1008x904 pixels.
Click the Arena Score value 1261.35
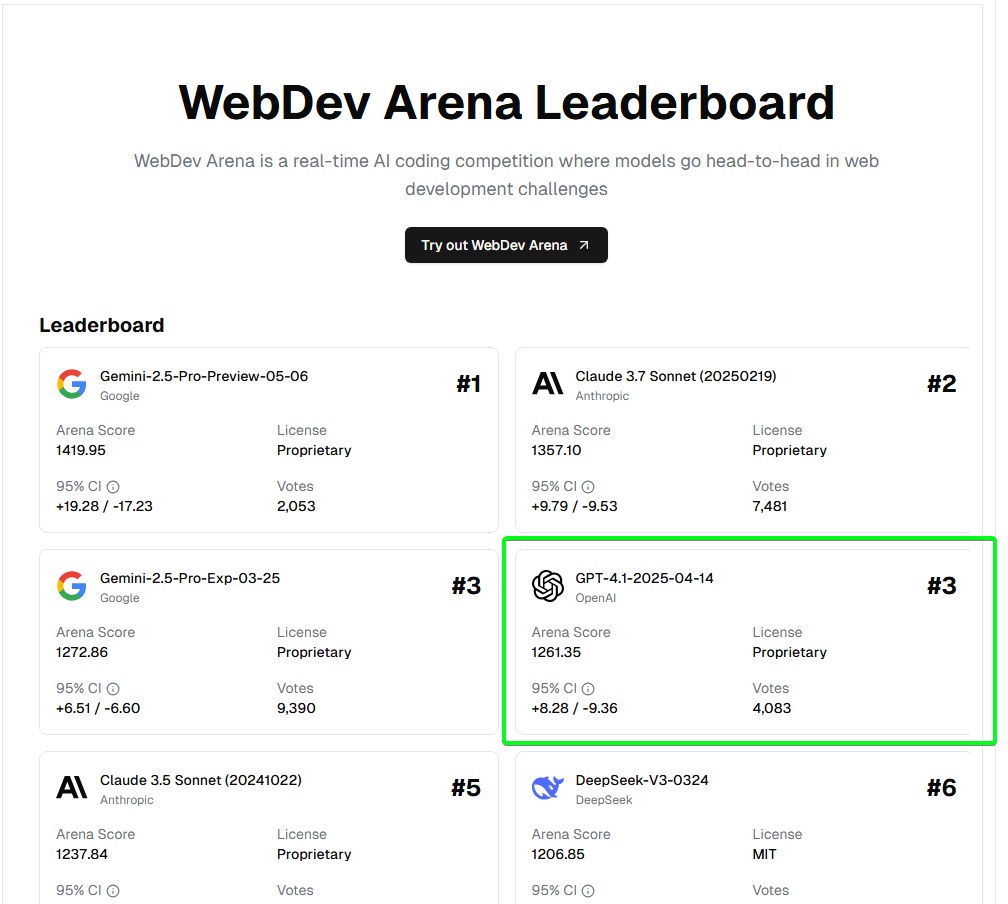coord(556,652)
